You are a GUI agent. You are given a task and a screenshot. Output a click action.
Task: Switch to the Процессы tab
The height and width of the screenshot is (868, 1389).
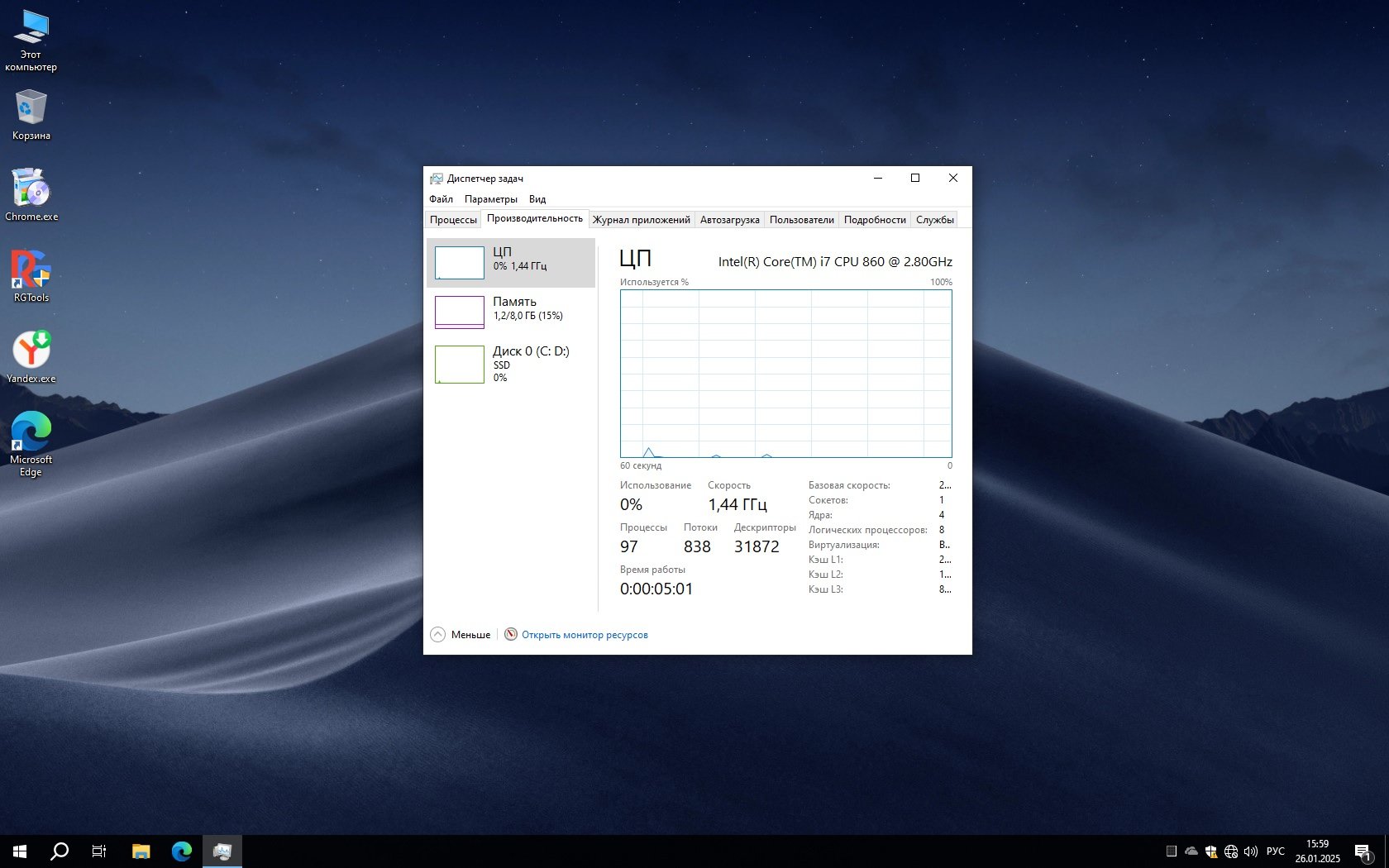(x=453, y=220)
